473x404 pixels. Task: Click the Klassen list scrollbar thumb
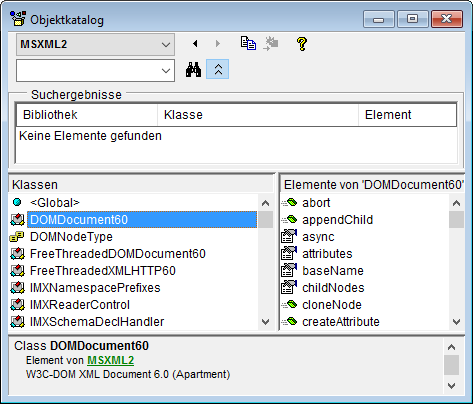pyautogui.click(x=266, y=220)
